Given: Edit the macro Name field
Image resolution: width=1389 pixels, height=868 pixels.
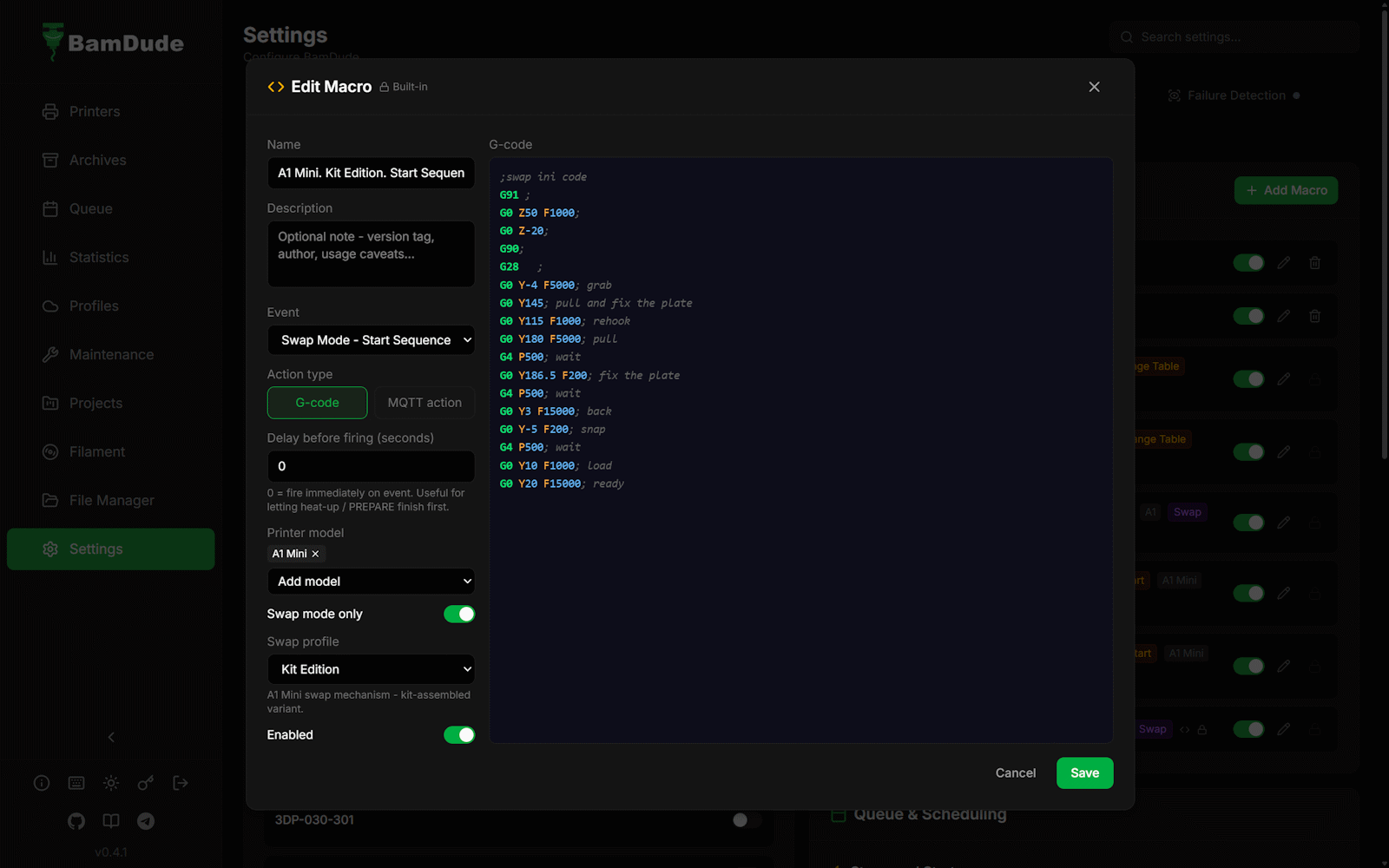Looking at the screenshot, I should click(x=371, y=173).
